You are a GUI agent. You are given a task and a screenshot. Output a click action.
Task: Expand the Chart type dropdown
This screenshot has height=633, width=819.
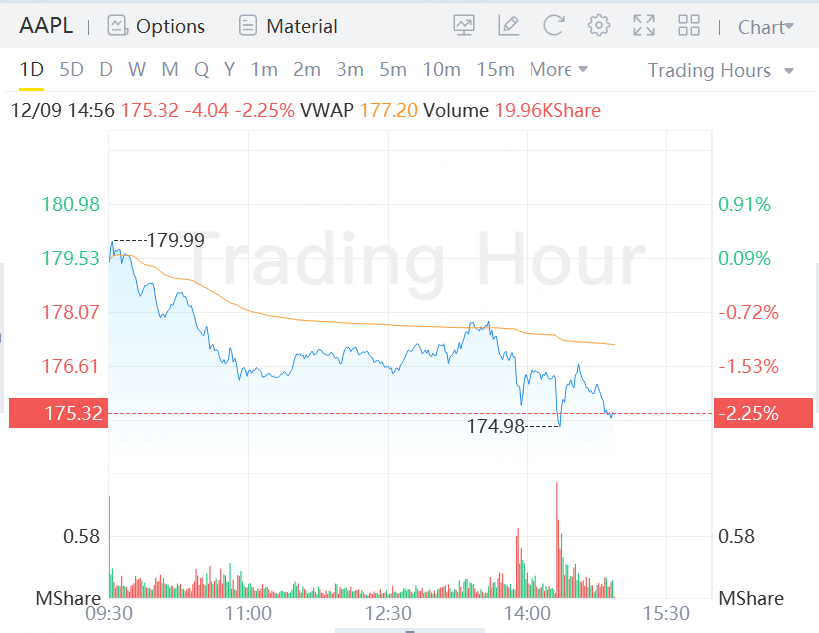765,27
